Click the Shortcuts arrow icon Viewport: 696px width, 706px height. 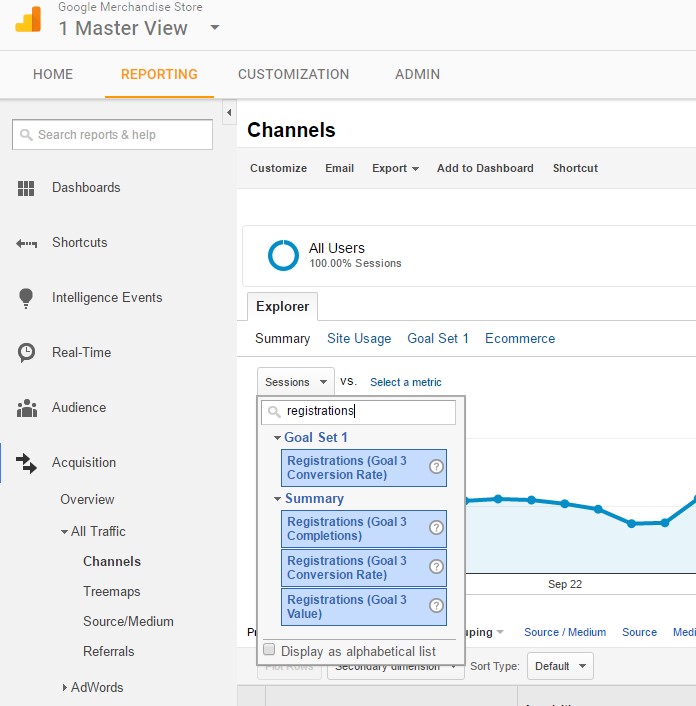(27, 244)
